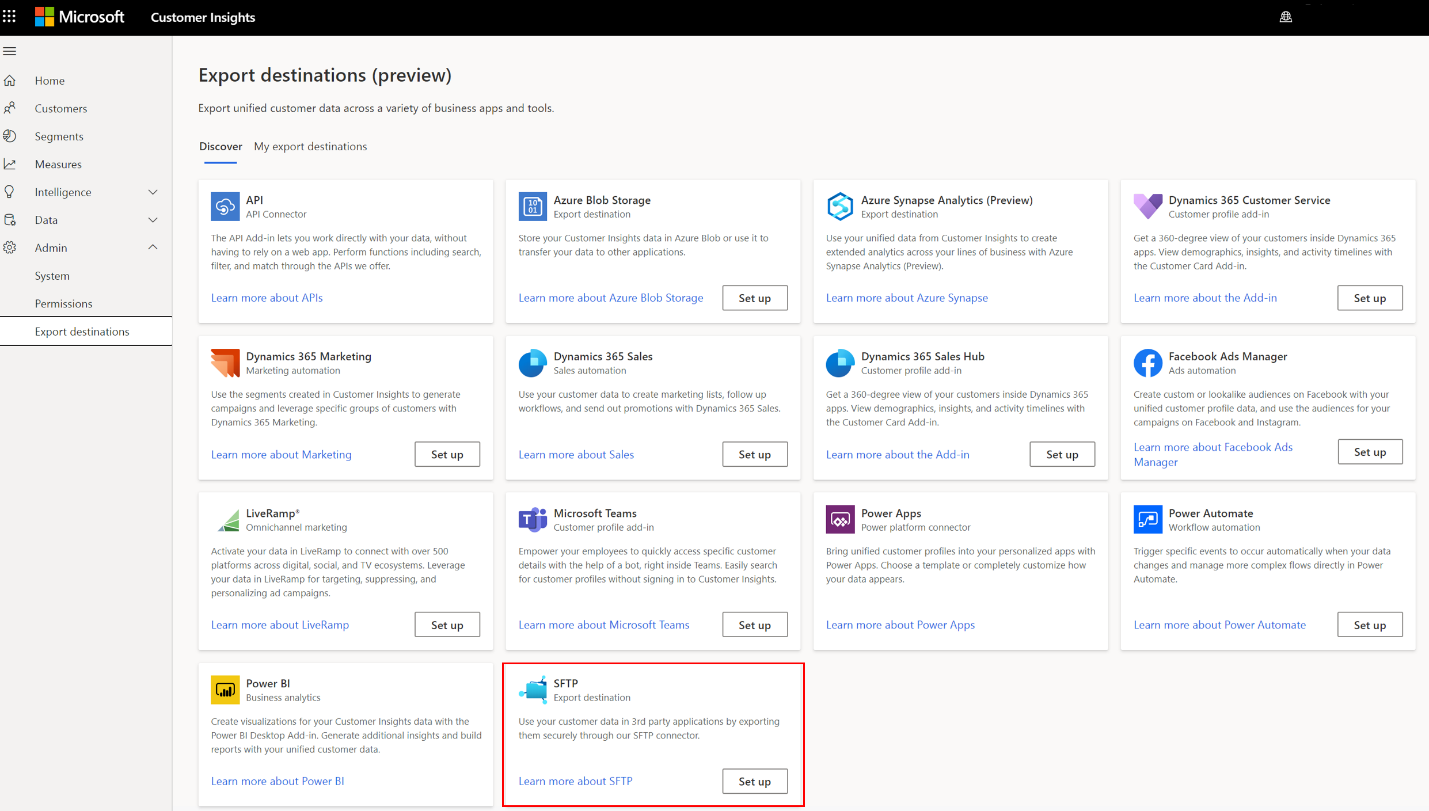
Task: Set up Dynamics 365 Sales
Action: point(754,454)
